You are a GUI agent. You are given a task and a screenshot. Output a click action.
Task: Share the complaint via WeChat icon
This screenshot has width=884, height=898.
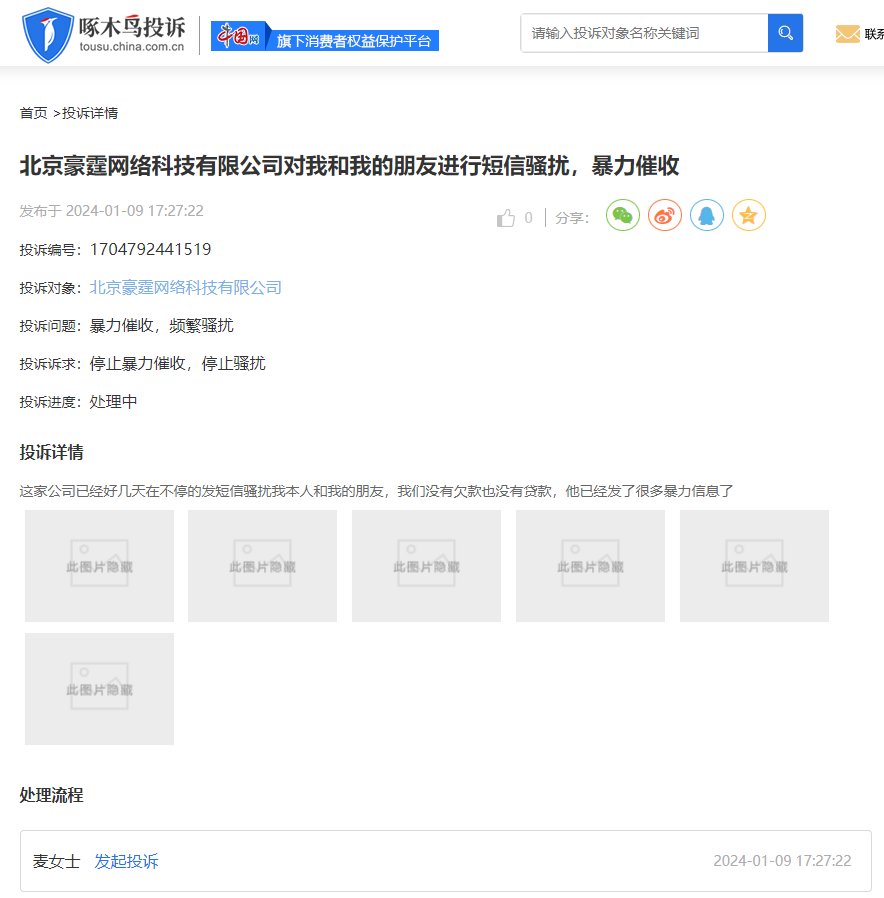click(x=622, y=215)
